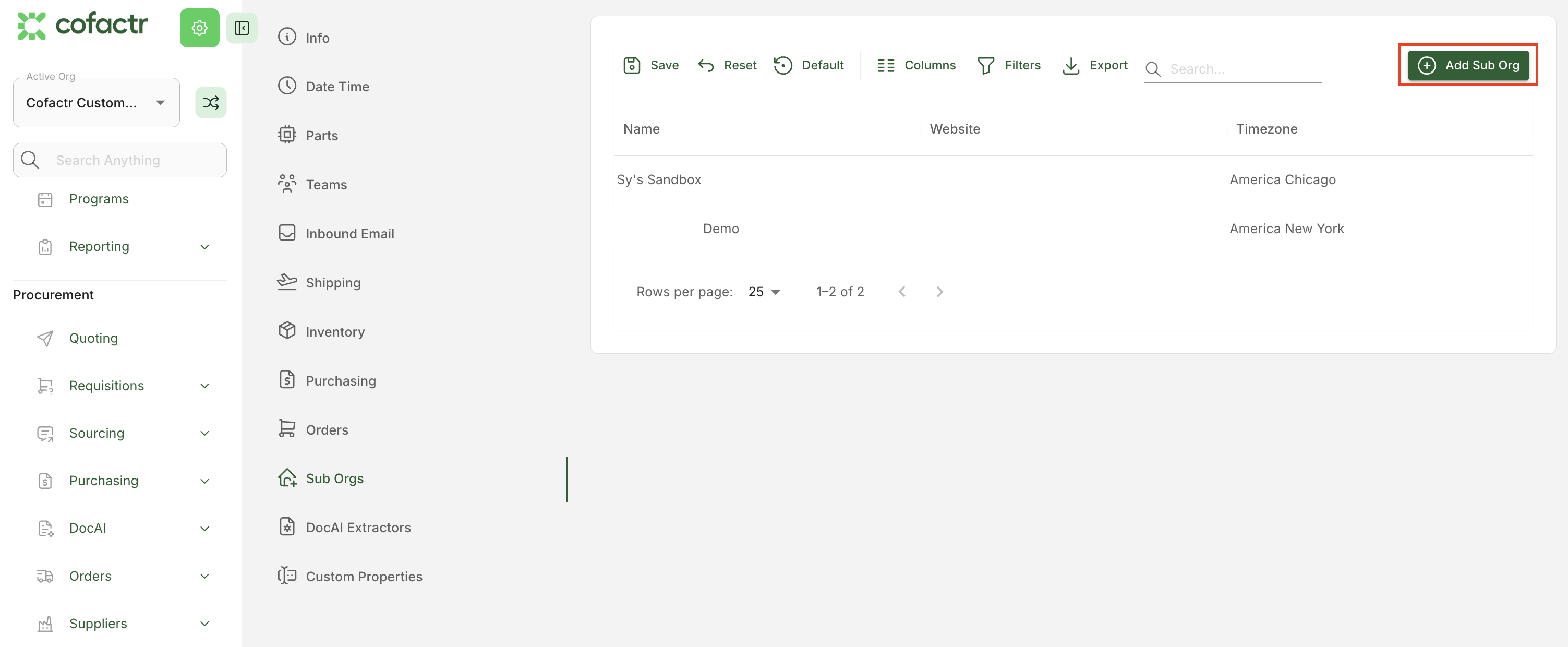Click the Add Sub Org button
1568x647 pixels.
pyautogui.click(x=1467, y=65)
